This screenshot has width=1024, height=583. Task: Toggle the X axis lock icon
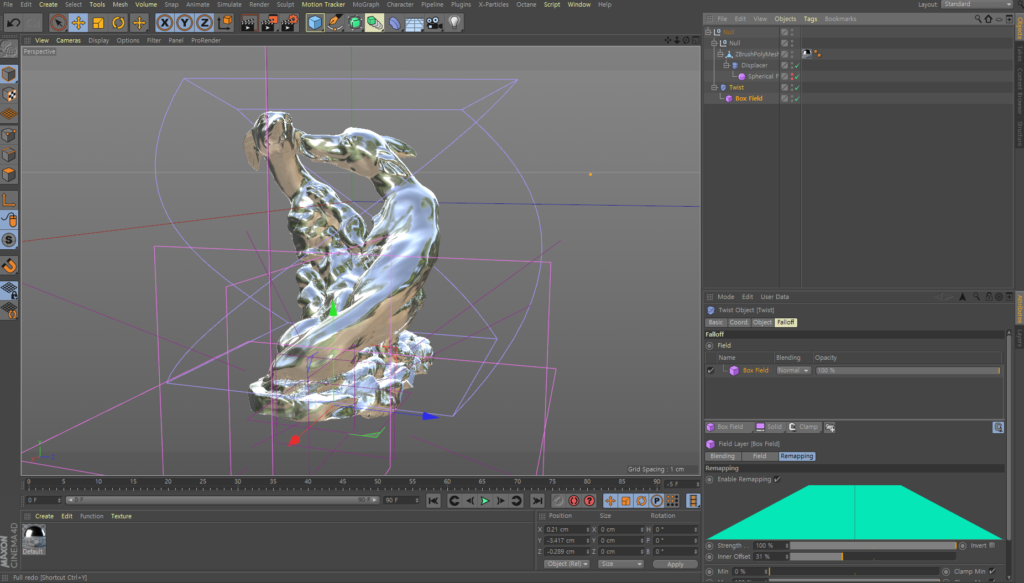point(165,22)
